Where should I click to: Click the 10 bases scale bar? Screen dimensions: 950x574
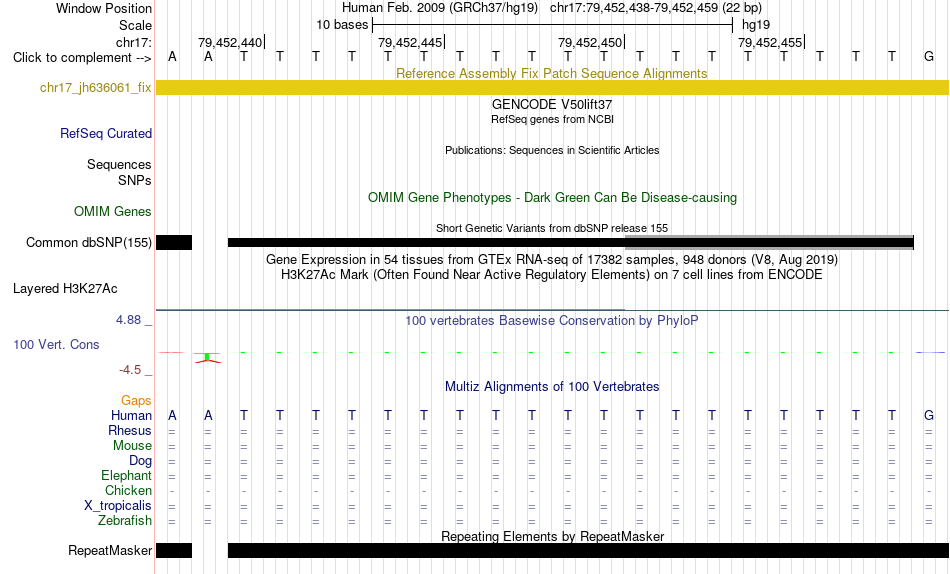tap(553, 25)
